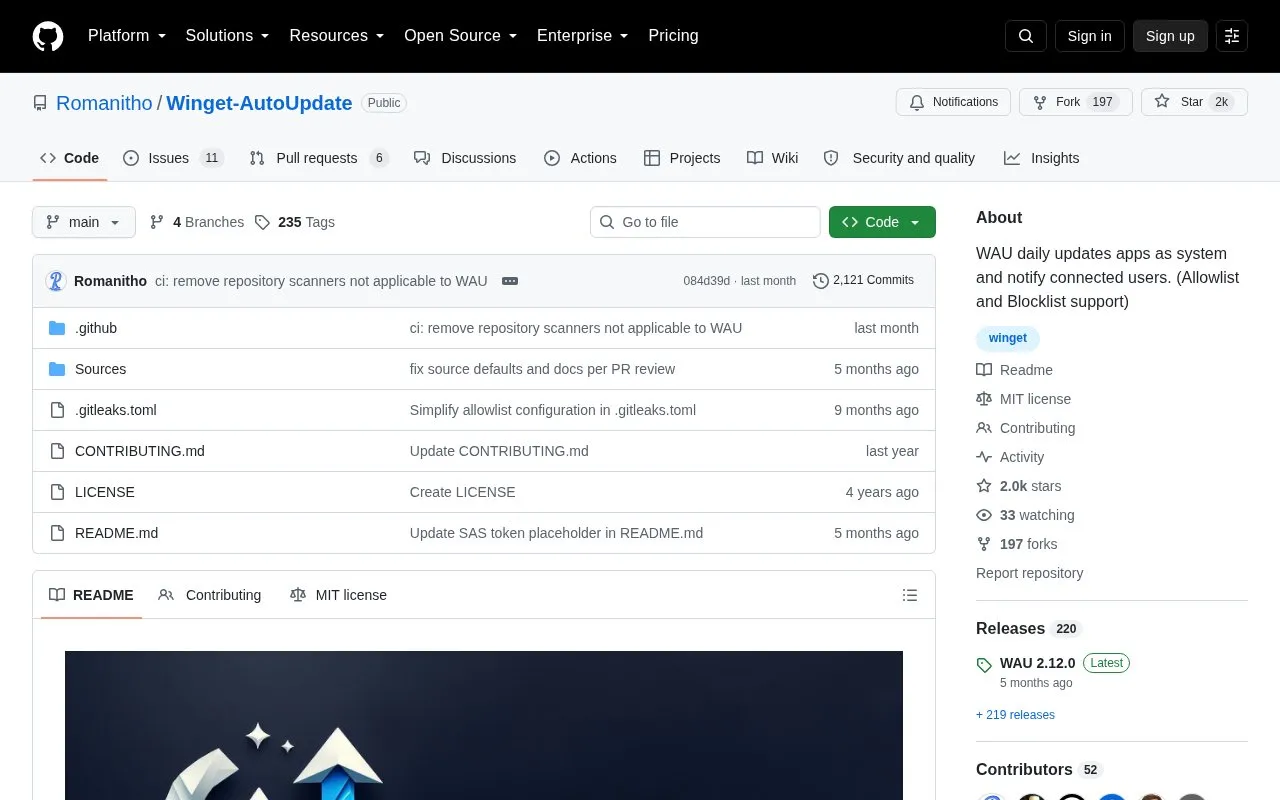Open the Pull requests tab

point(319,158)
